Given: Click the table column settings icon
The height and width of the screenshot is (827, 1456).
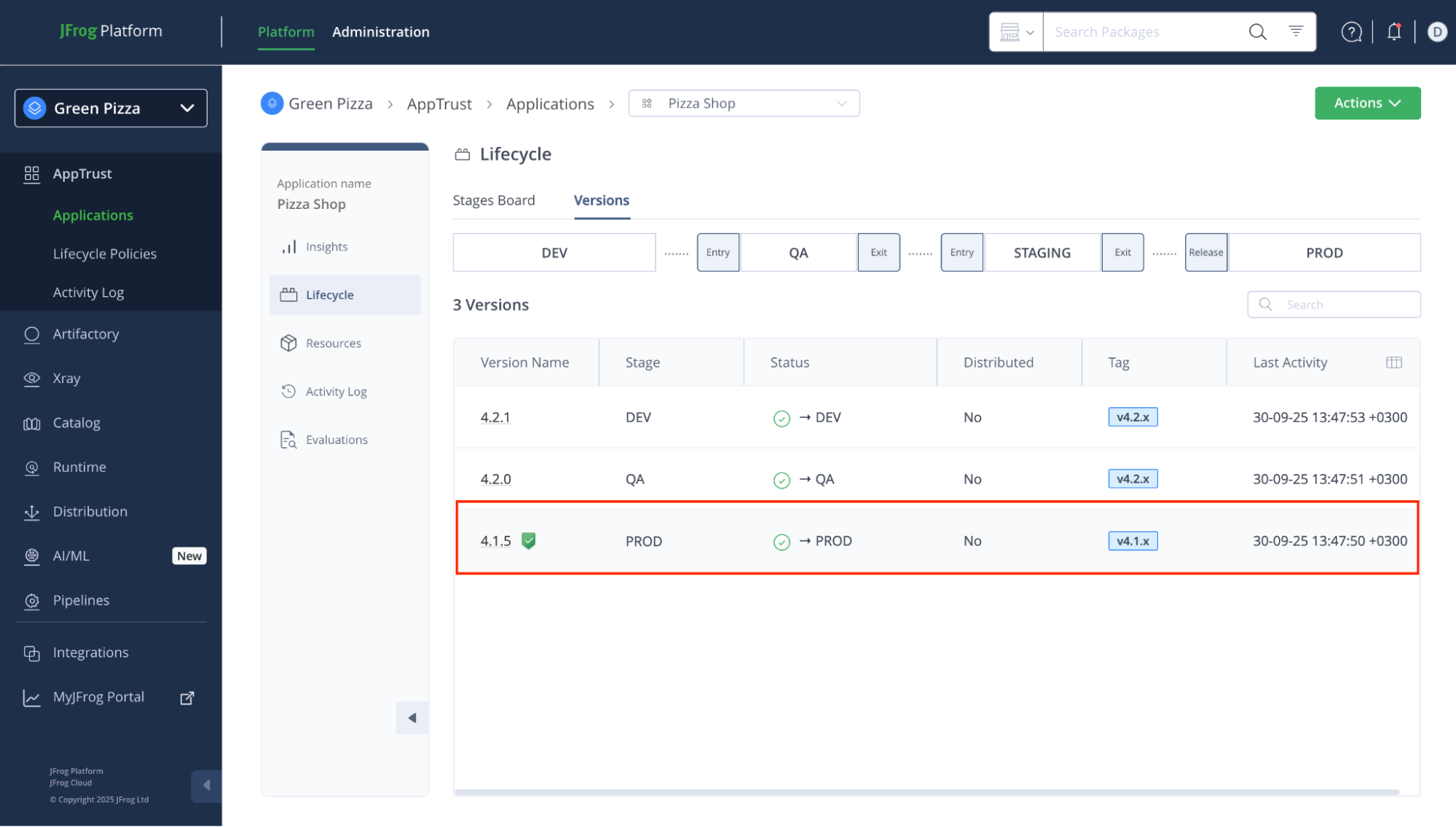Looking at the screenshot, I should (x=1393, y=363).
